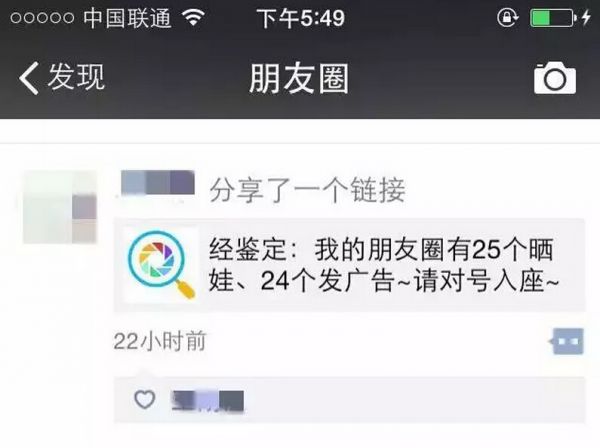Screen dimensions: 600x448
Task: Tap the heart like icon
Action: point(145,399)
